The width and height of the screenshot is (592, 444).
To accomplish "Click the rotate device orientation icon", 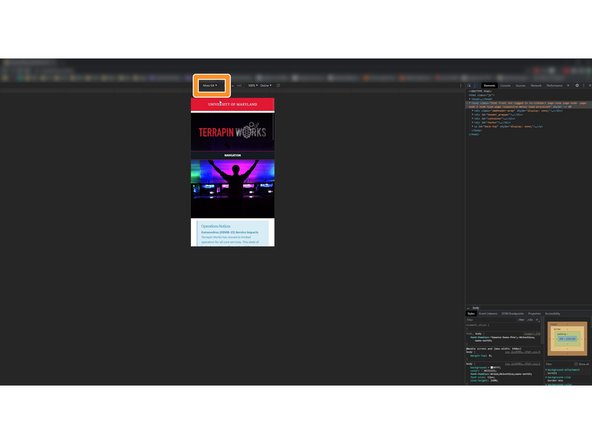I will (x=278, y=86).
